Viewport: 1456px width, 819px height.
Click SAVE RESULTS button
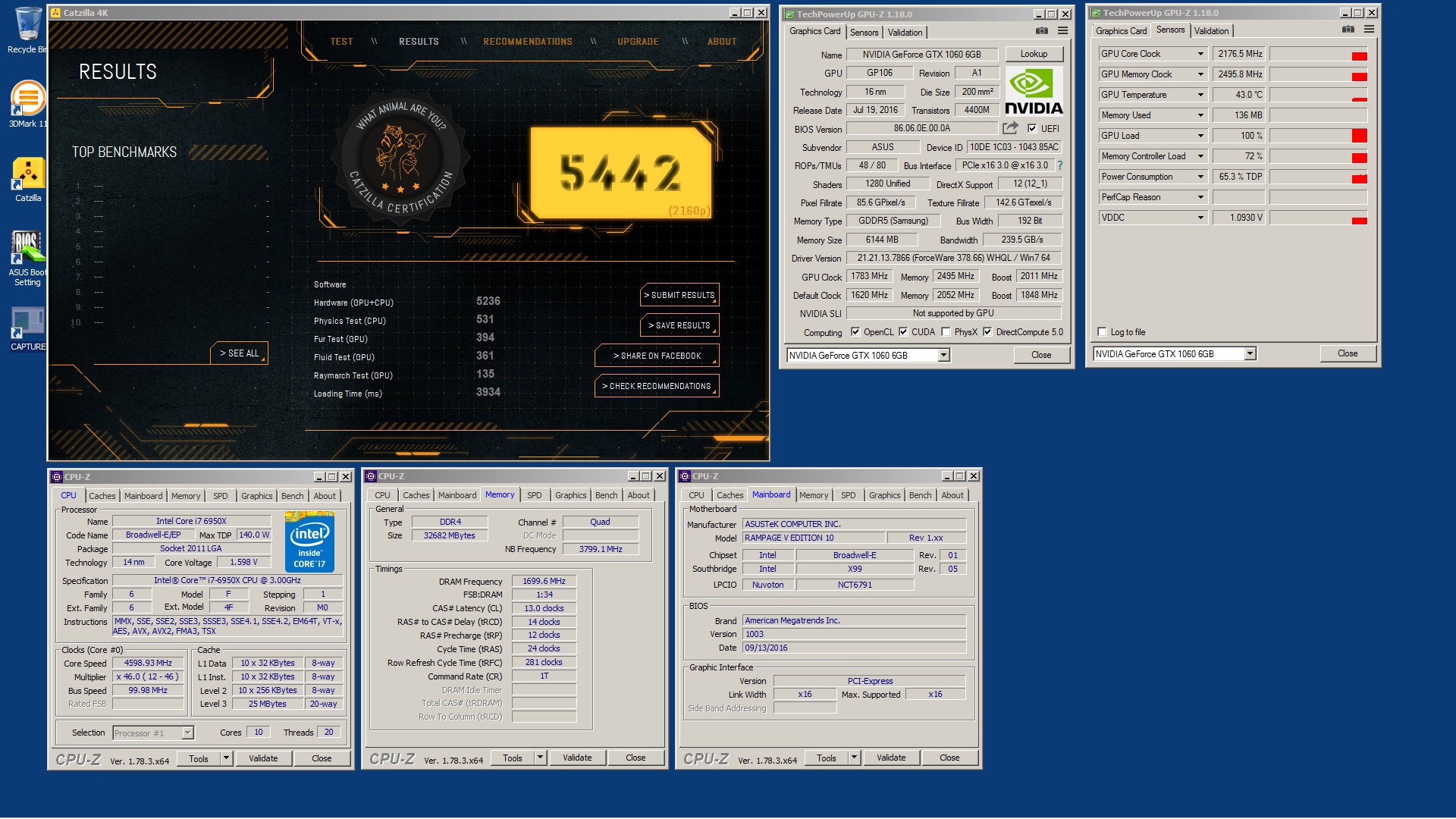[x=679, y=325]
